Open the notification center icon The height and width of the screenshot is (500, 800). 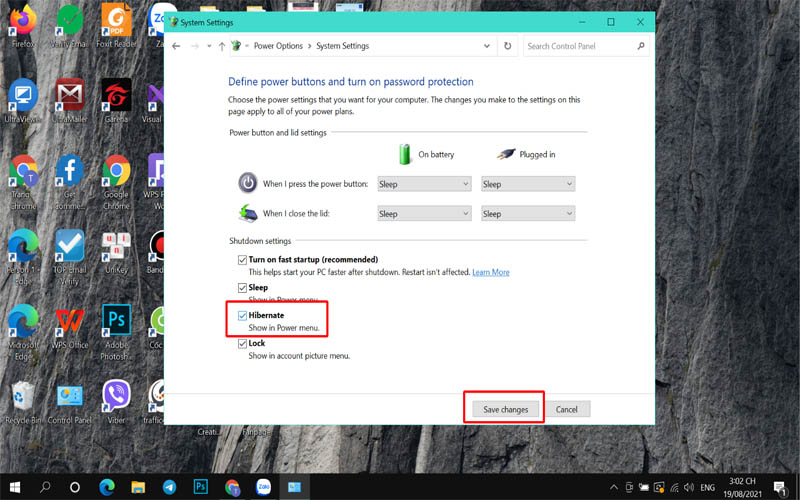point(780,488)
